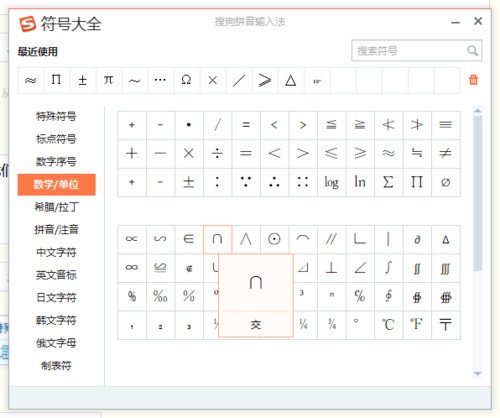This screenshot has height=418, width=500.
Task: Open the 标点符号 category
Action: pos(56,139)
